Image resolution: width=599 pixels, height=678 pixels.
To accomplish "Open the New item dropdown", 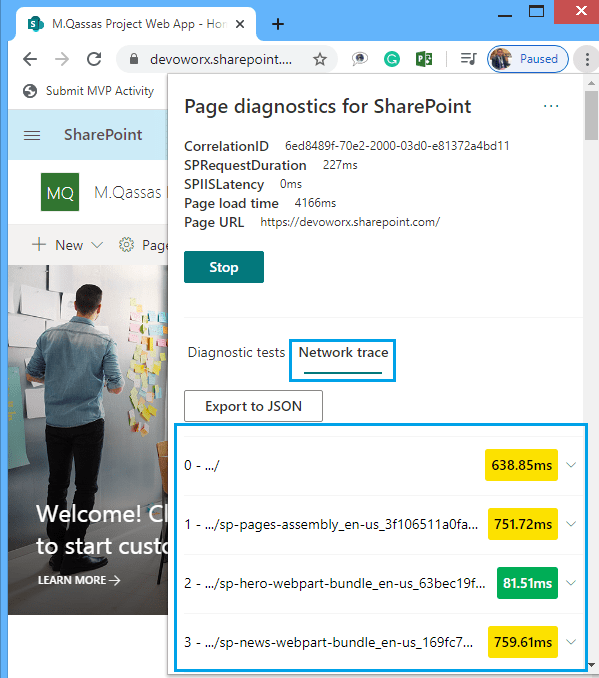I will (x=67, y=245).
